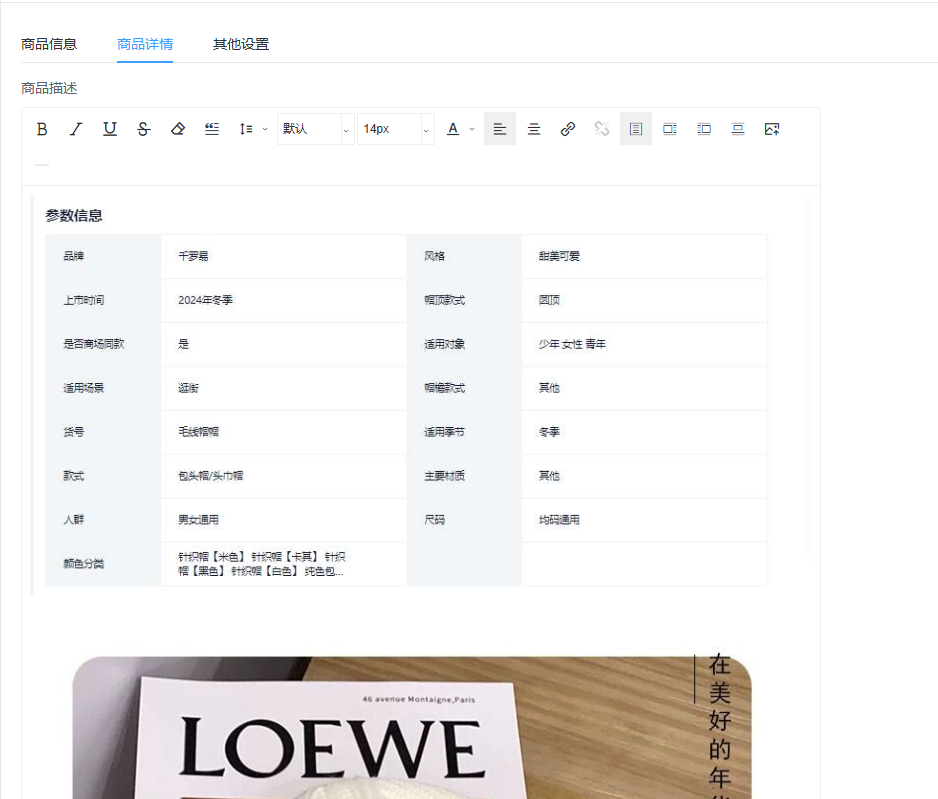Toggle left text alignment
This screenshot has width=938, height=799.
500,129
